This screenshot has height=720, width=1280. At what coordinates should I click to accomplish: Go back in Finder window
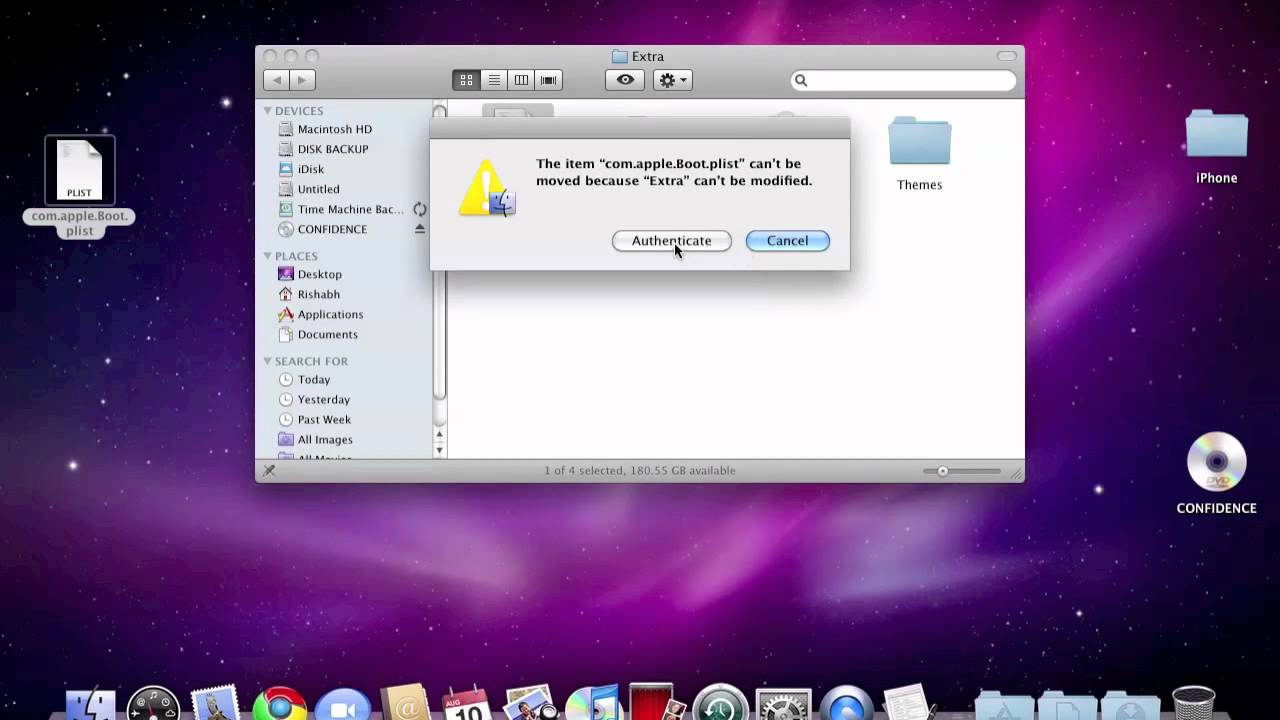point(277,80)
